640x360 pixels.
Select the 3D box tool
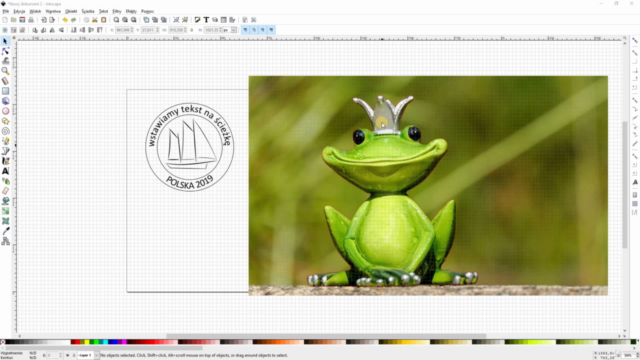pos(5,101)
